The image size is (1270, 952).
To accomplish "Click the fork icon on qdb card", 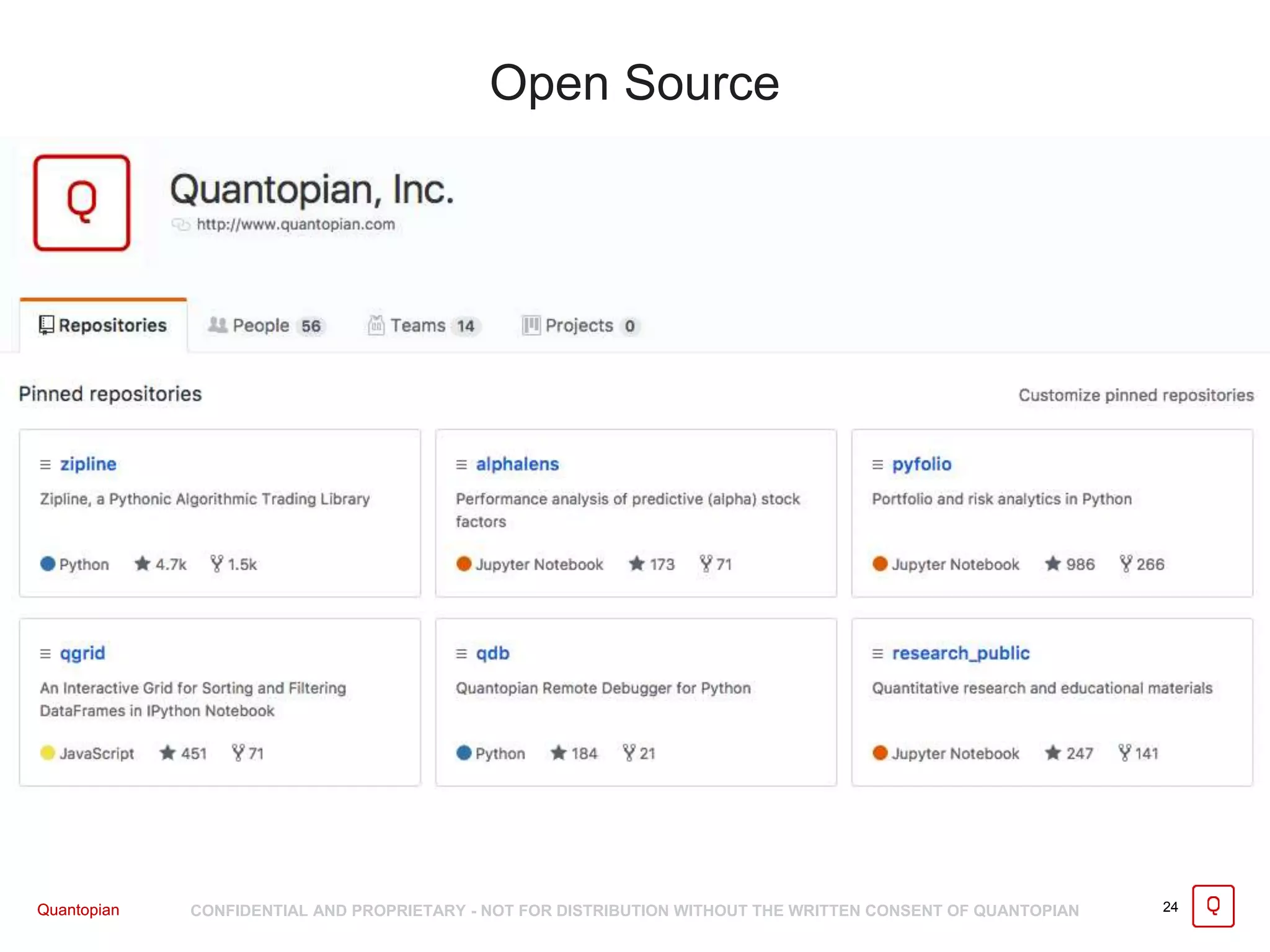I will coord(629,752).
